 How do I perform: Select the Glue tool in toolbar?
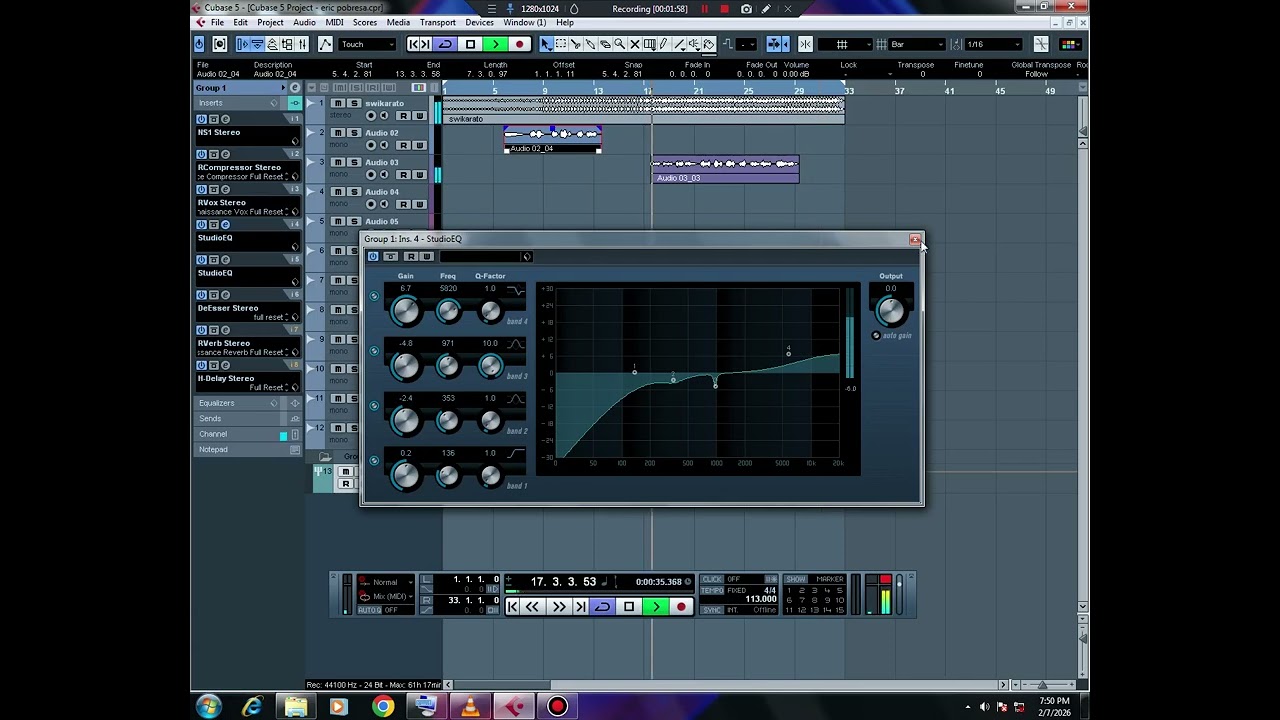click(590, 44)
